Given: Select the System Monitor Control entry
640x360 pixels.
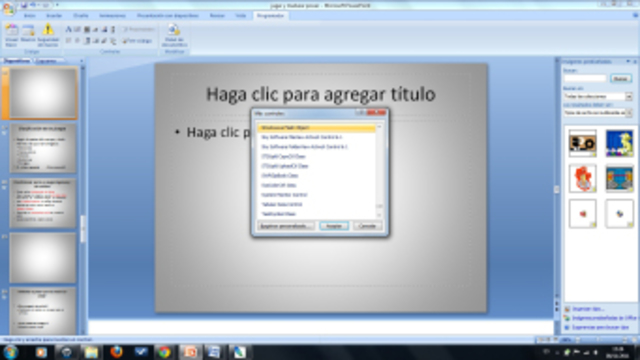Looking at the screenshot, I should [x=316, y=195].
